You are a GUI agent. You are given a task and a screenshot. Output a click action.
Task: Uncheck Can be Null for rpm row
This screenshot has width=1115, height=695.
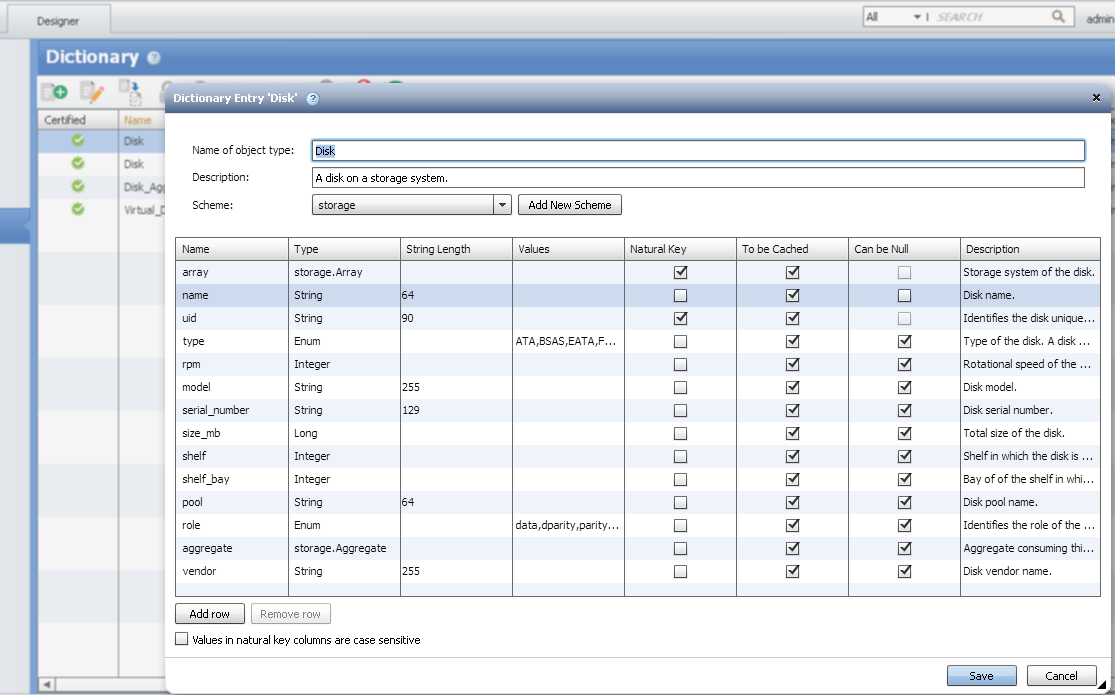tap(904, 365)
